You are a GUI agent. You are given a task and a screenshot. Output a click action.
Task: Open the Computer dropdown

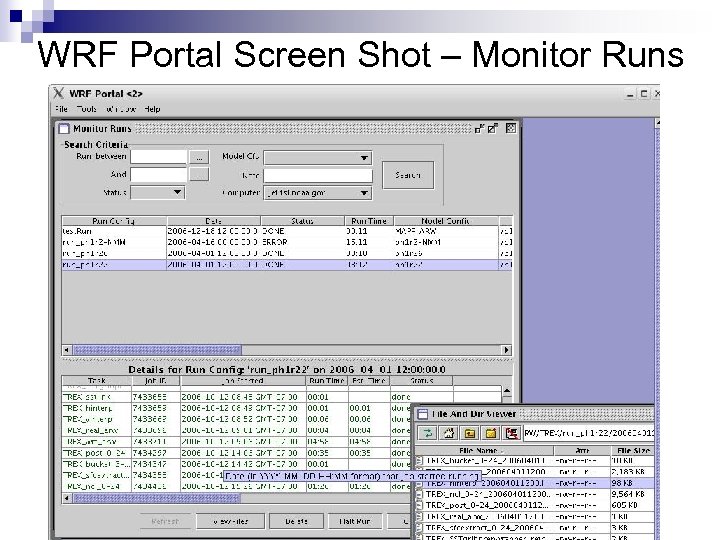pos(318,193)
